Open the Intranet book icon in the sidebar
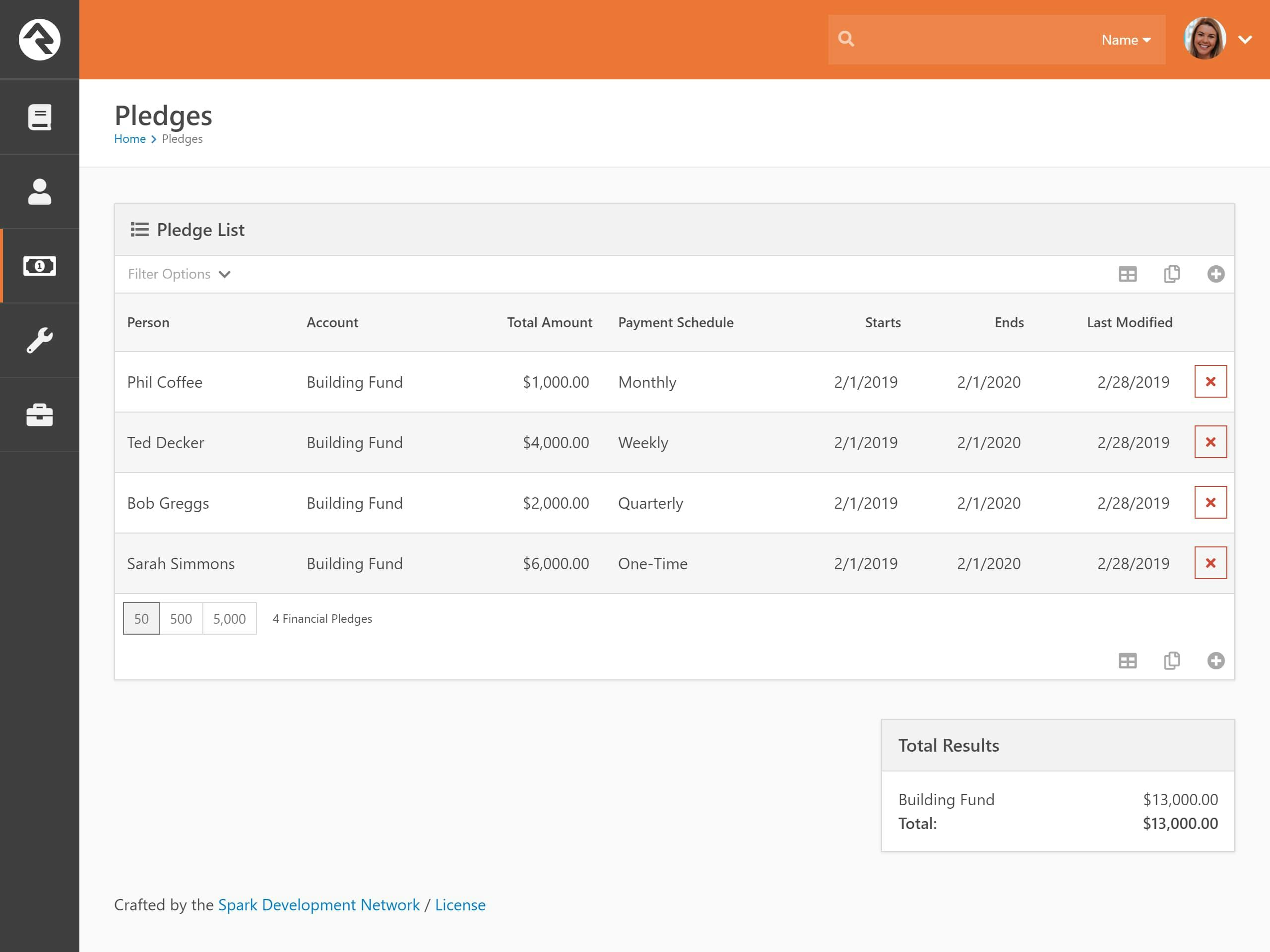Image resolution: width=1270 pixels, height=952 pixels. pos(39,117)
